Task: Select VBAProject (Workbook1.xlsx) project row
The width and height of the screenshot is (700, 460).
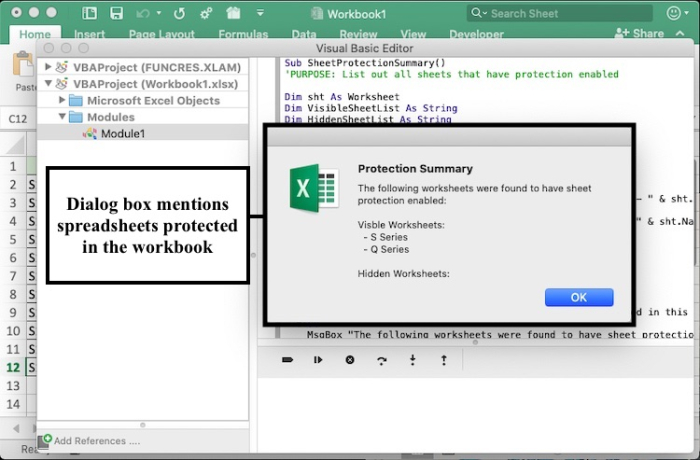Action: pyautogui.click(x=143, y=84)
